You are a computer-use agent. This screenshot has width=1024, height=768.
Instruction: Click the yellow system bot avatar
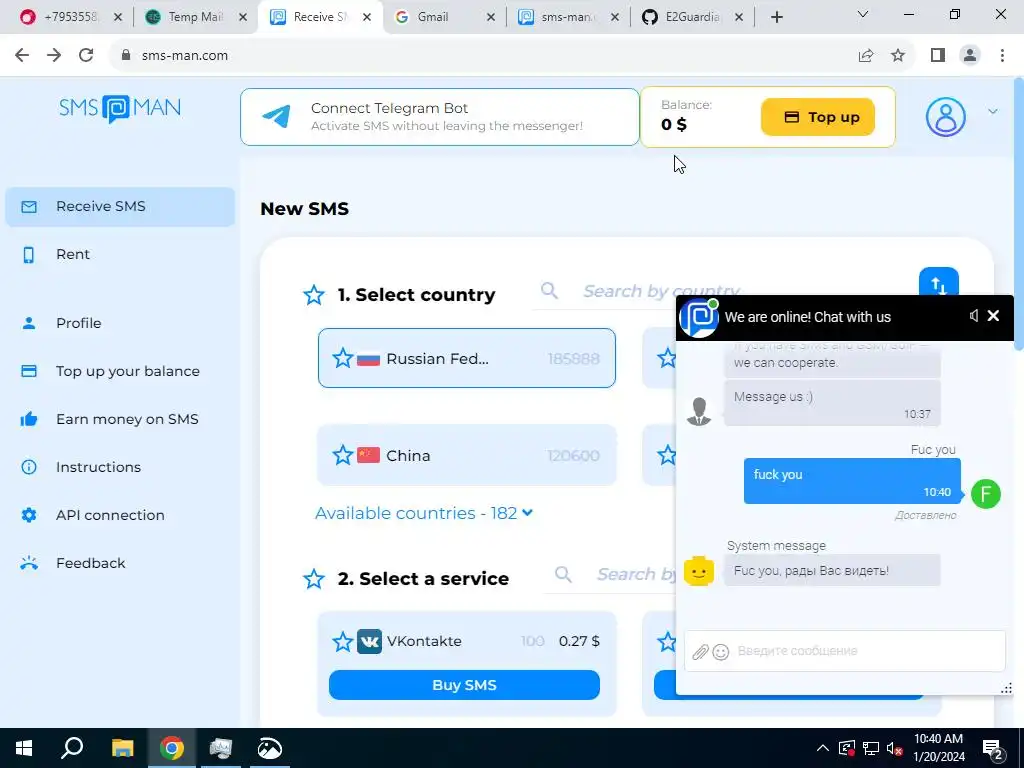pyautogui.click(x=699, y=571)
